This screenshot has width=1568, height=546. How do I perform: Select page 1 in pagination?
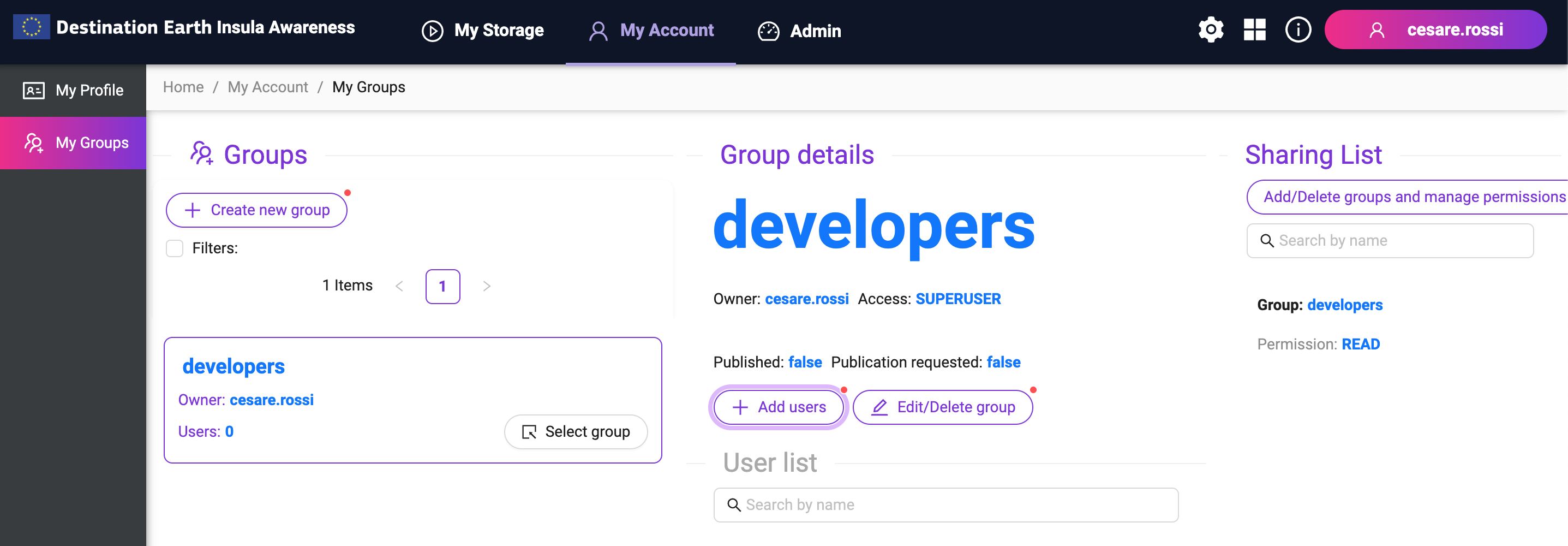tap(442, 287)
